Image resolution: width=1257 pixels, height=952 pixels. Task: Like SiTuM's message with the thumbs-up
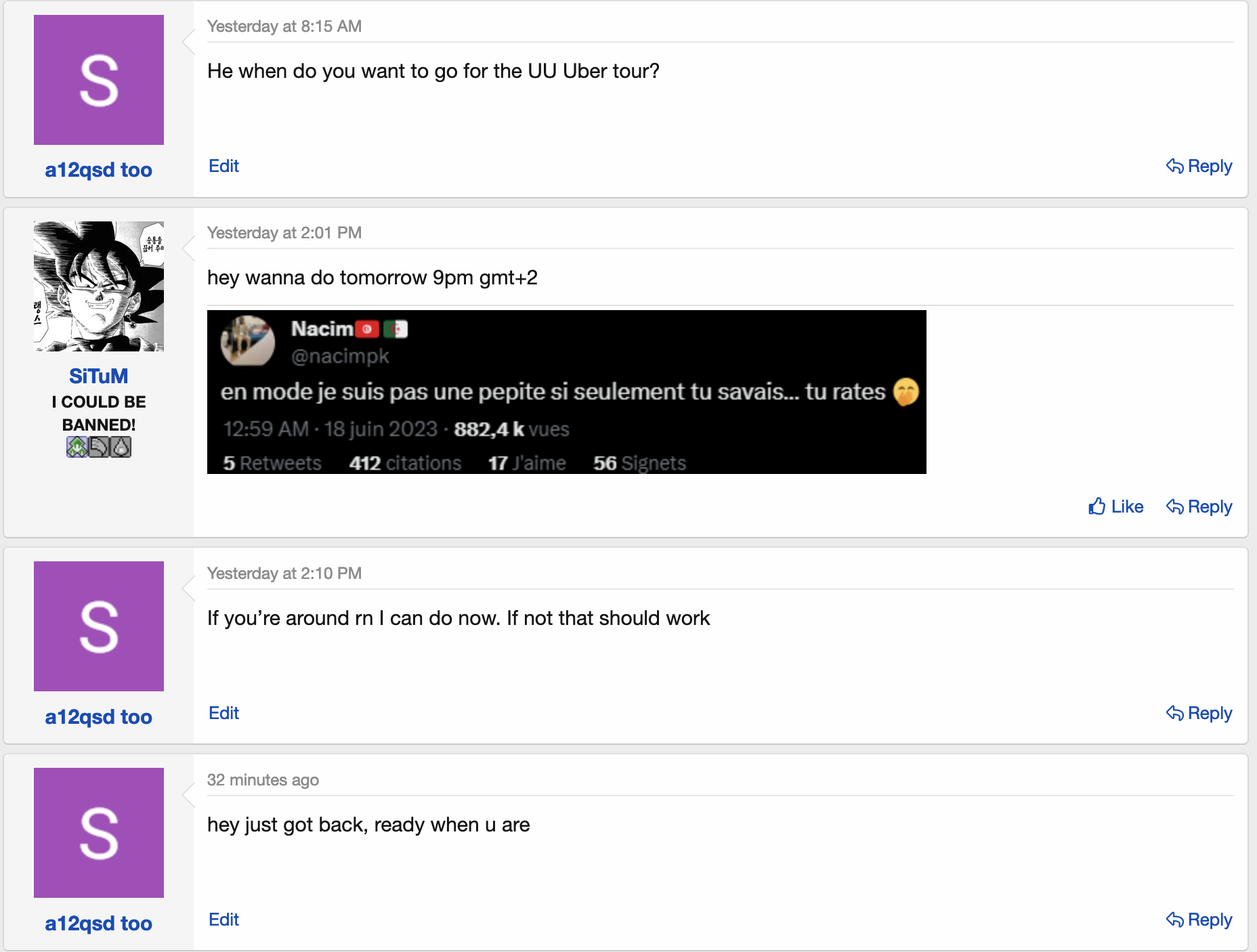click(x=1116, y=507)
